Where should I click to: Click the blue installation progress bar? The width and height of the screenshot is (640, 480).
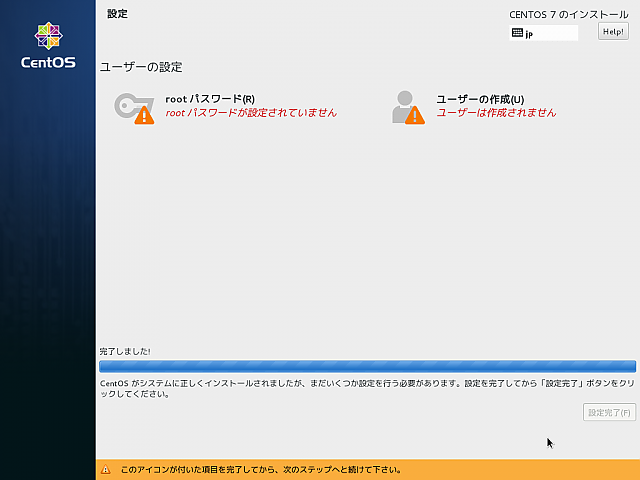click(367, 366)
